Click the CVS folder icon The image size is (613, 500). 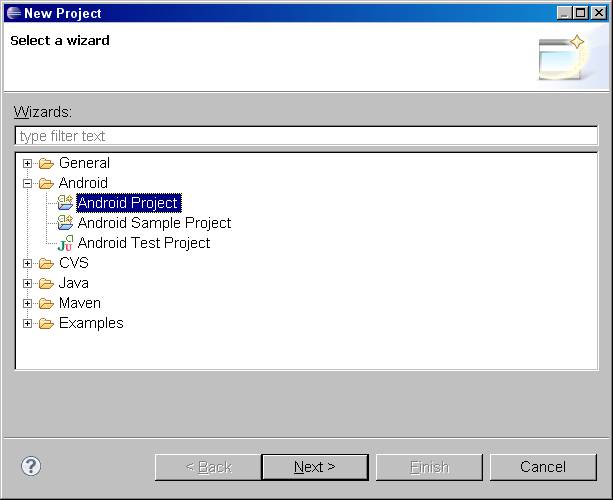(46, 263)
